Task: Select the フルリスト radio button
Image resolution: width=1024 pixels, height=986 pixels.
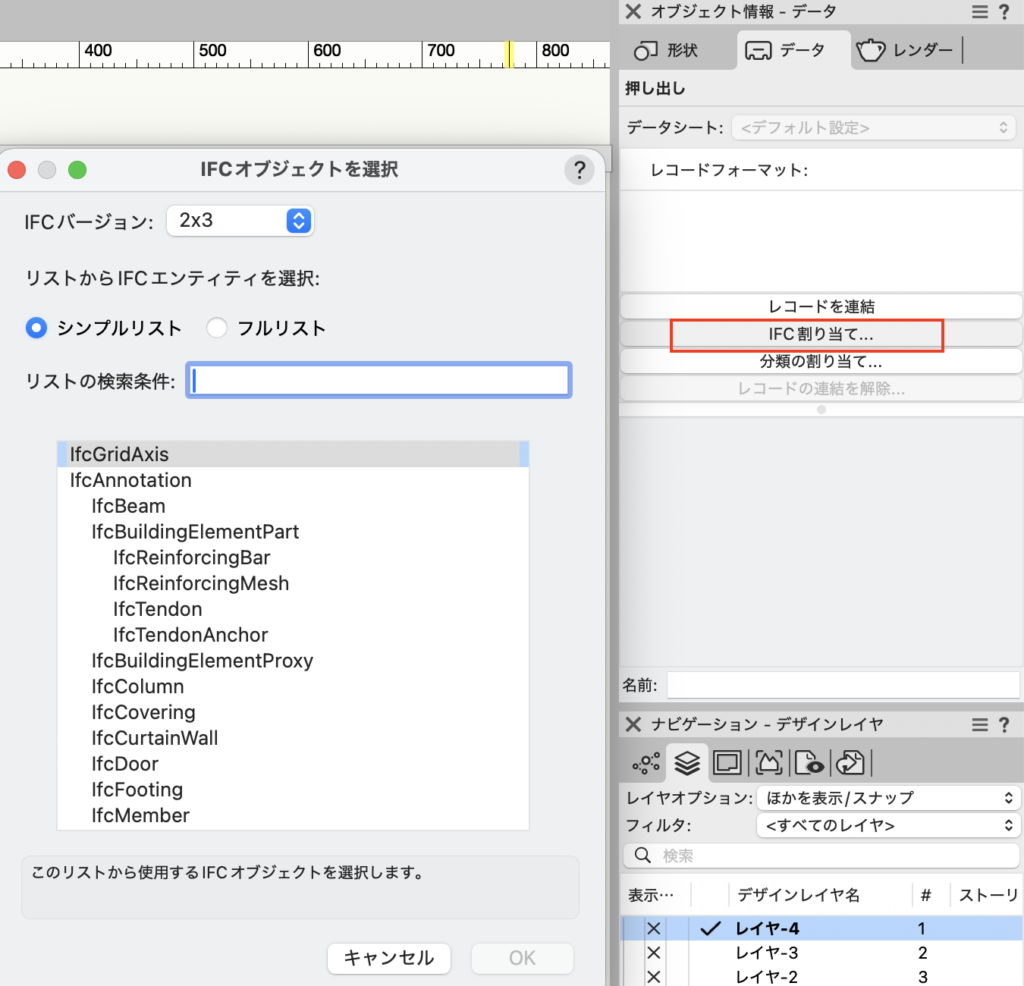Action: [216, 328]
